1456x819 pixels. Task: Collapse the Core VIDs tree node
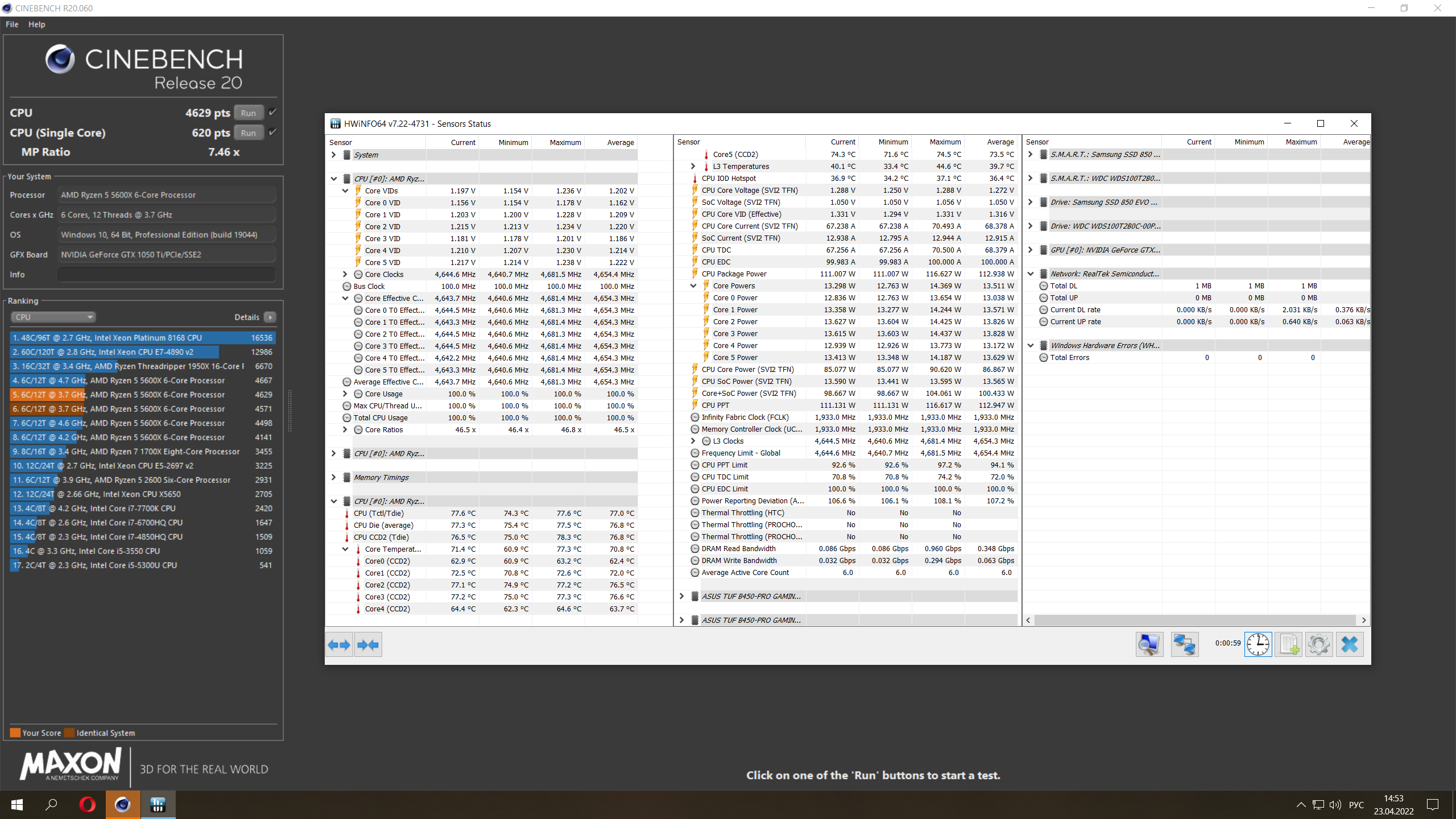[345, 191]
